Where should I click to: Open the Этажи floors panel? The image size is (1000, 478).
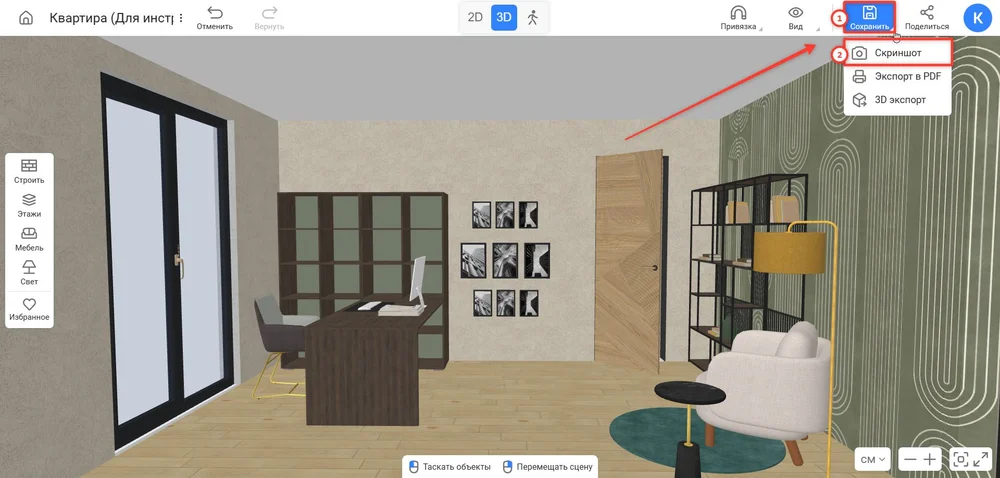tap(29, 205)
